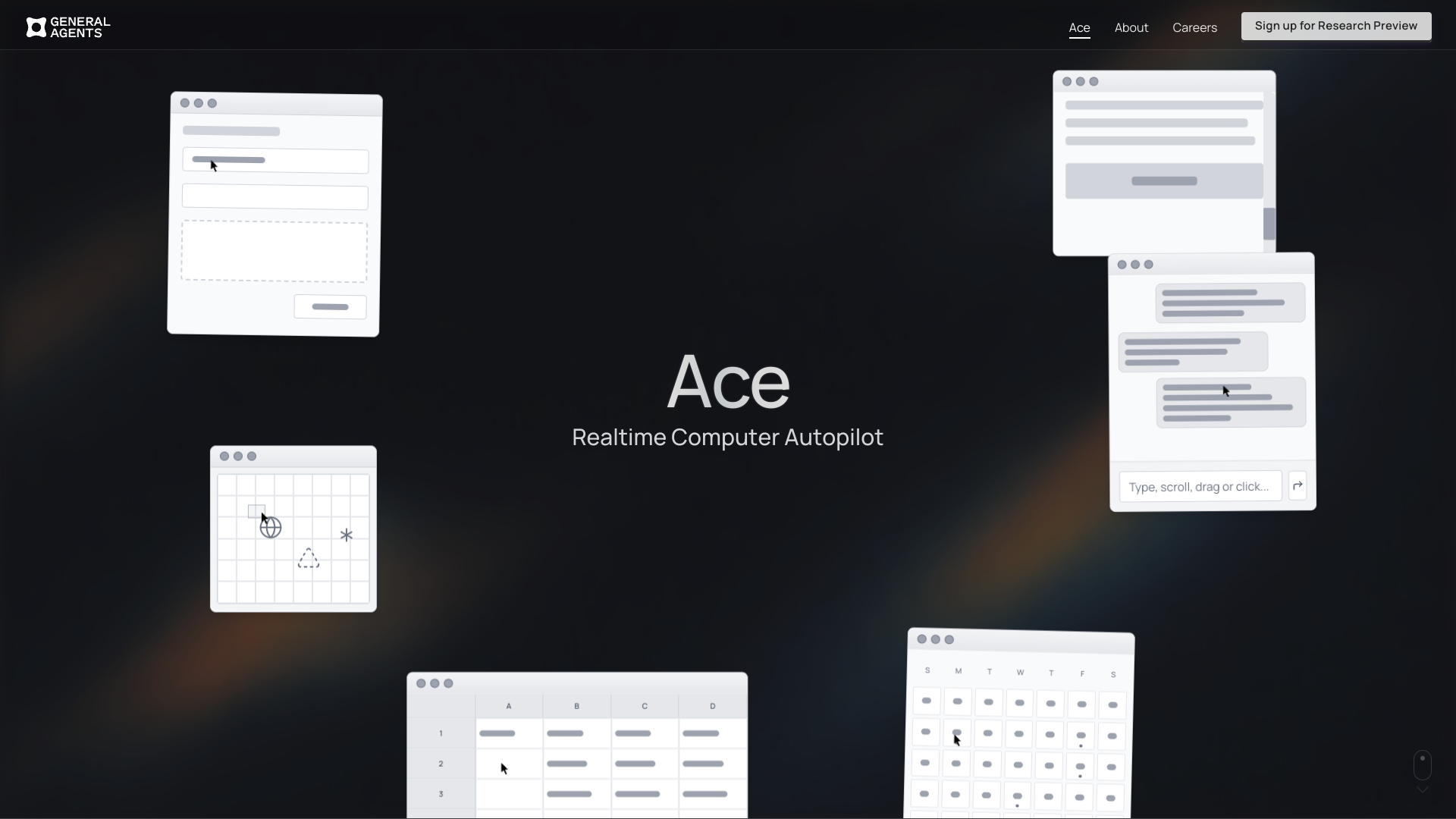
Task: Click the first text field in form mockup
Action: pyautogui.click(x=275, y=161)
